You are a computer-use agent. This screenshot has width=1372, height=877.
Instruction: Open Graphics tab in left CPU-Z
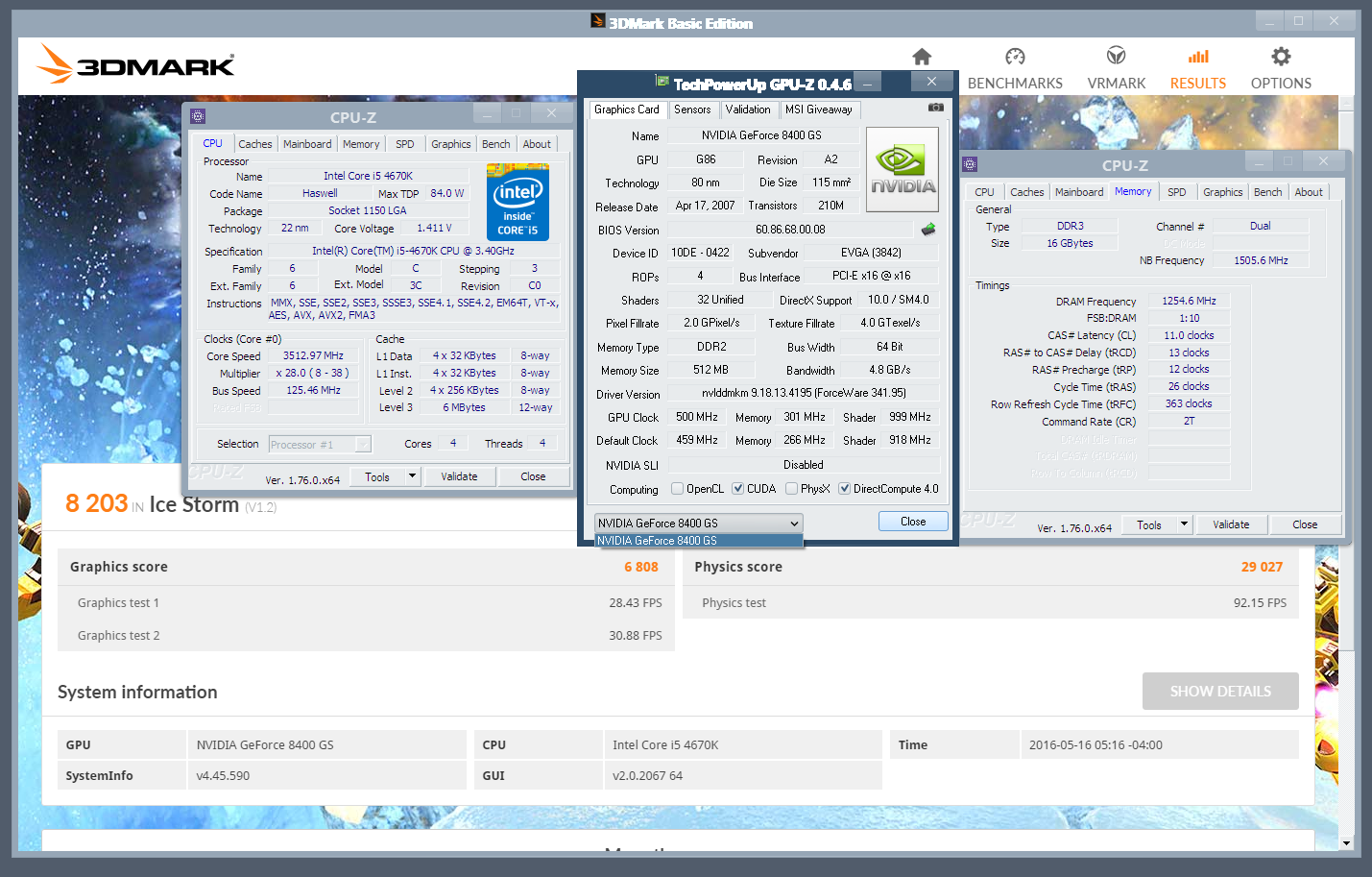click(450, 144)
